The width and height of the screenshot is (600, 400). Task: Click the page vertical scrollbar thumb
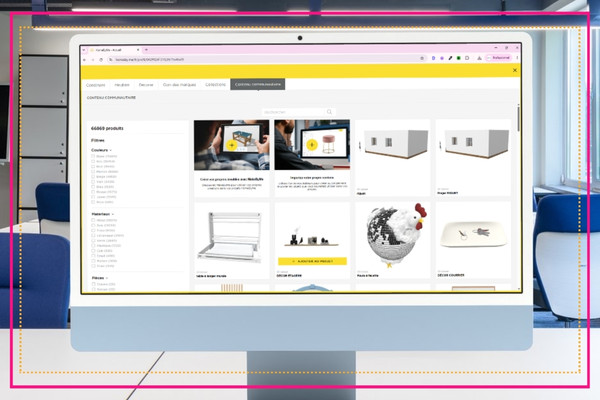(x=519, y=118)
